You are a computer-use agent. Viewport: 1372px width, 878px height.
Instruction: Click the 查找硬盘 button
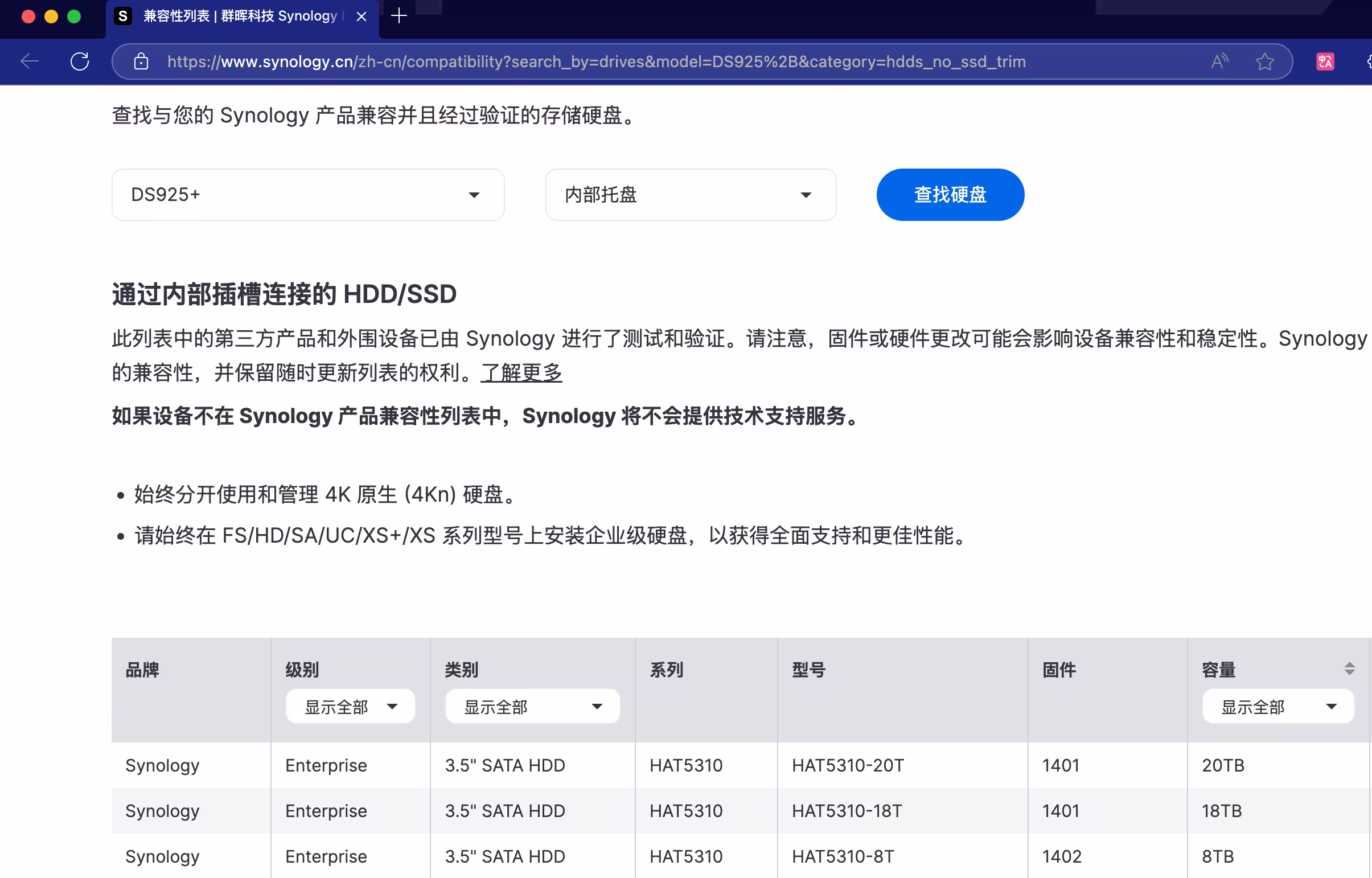(950, 194)
